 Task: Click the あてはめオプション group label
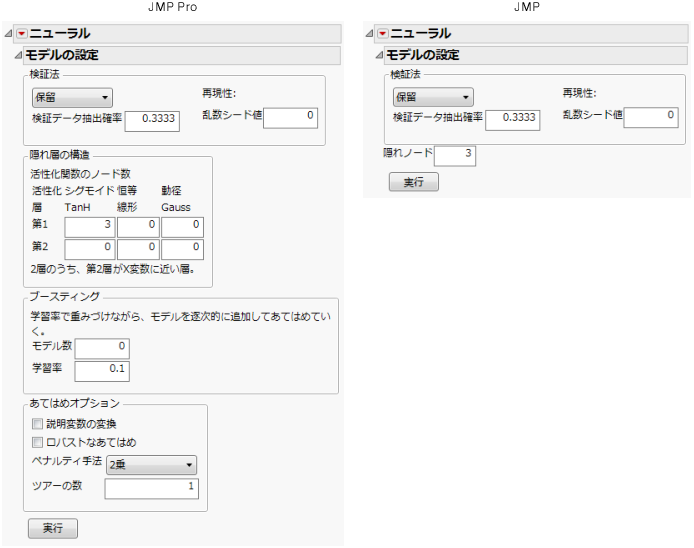[x=74, y=403]
